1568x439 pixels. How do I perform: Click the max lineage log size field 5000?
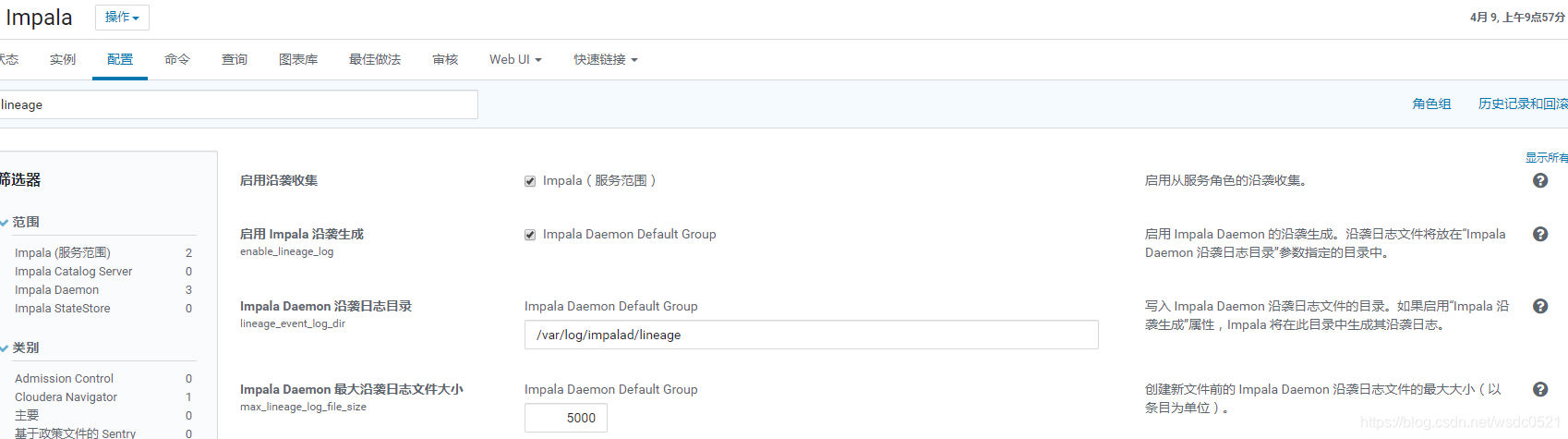[x=566, y=418]
